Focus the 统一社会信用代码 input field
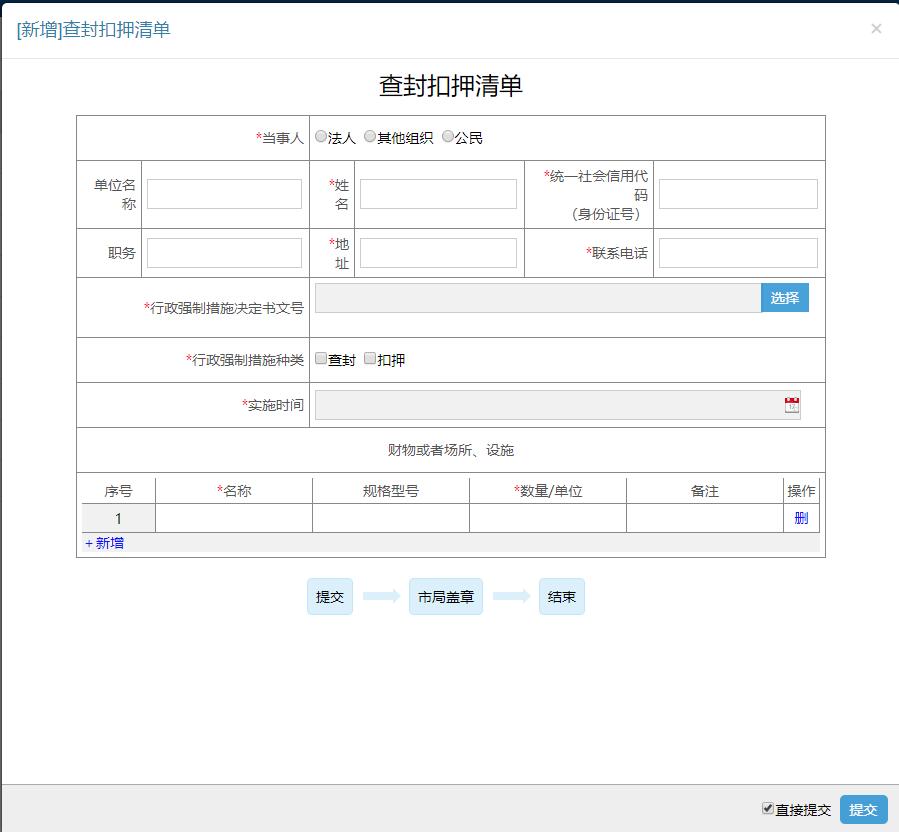 pos(738,194)
